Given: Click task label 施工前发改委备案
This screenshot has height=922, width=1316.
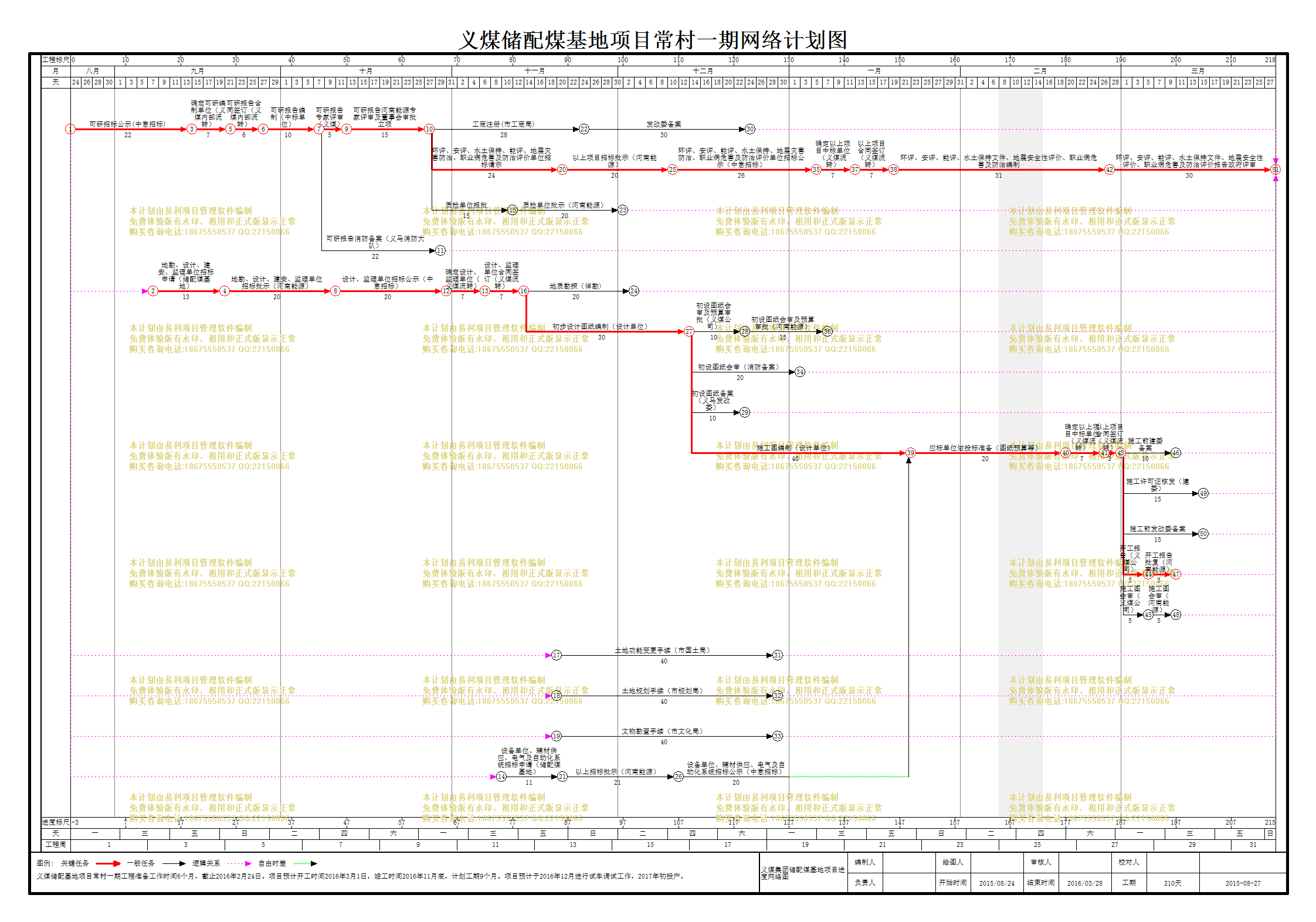Looking at the screenshot, I should coord(1158,529).
